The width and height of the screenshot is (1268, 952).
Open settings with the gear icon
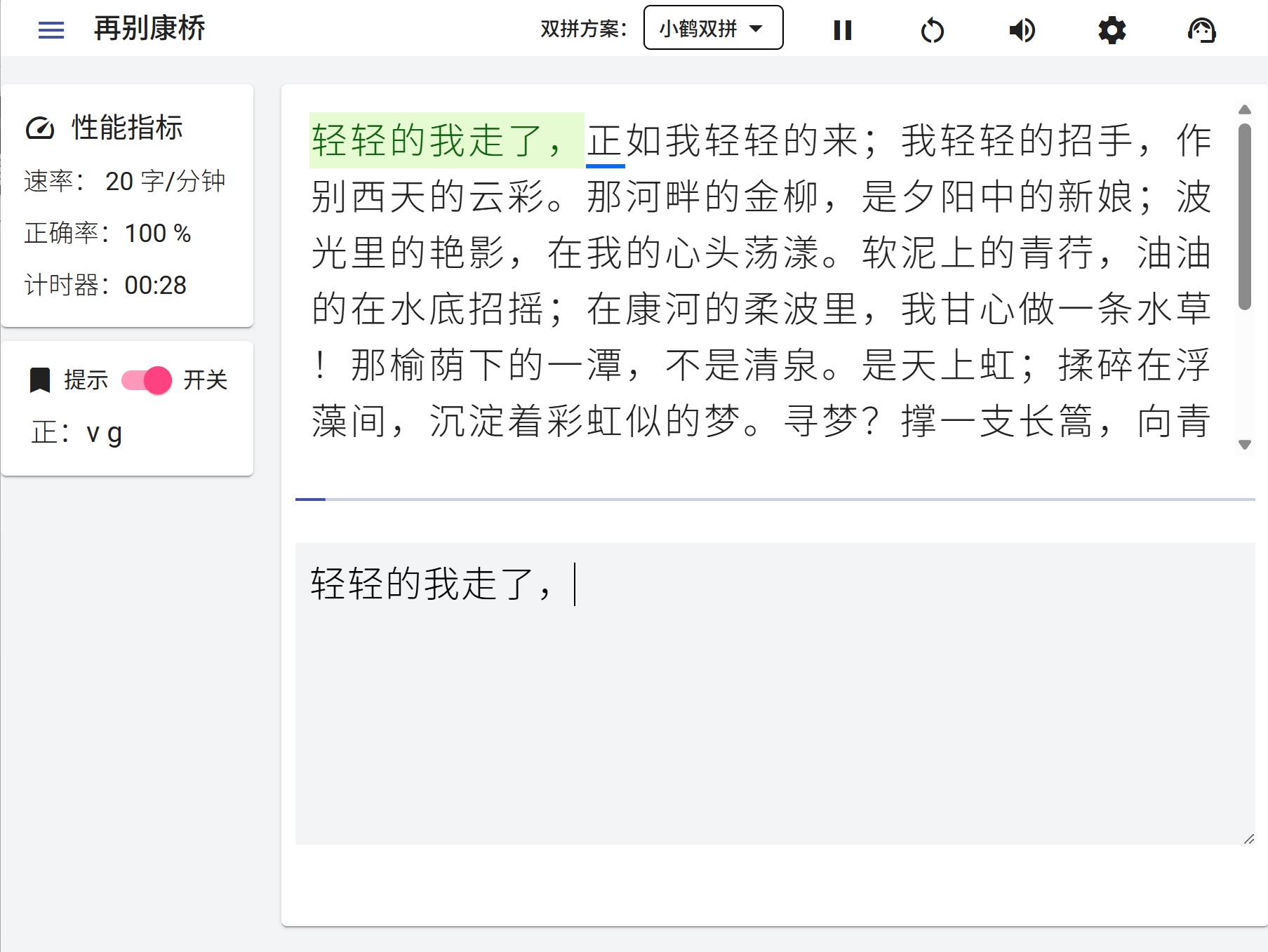1112,30
